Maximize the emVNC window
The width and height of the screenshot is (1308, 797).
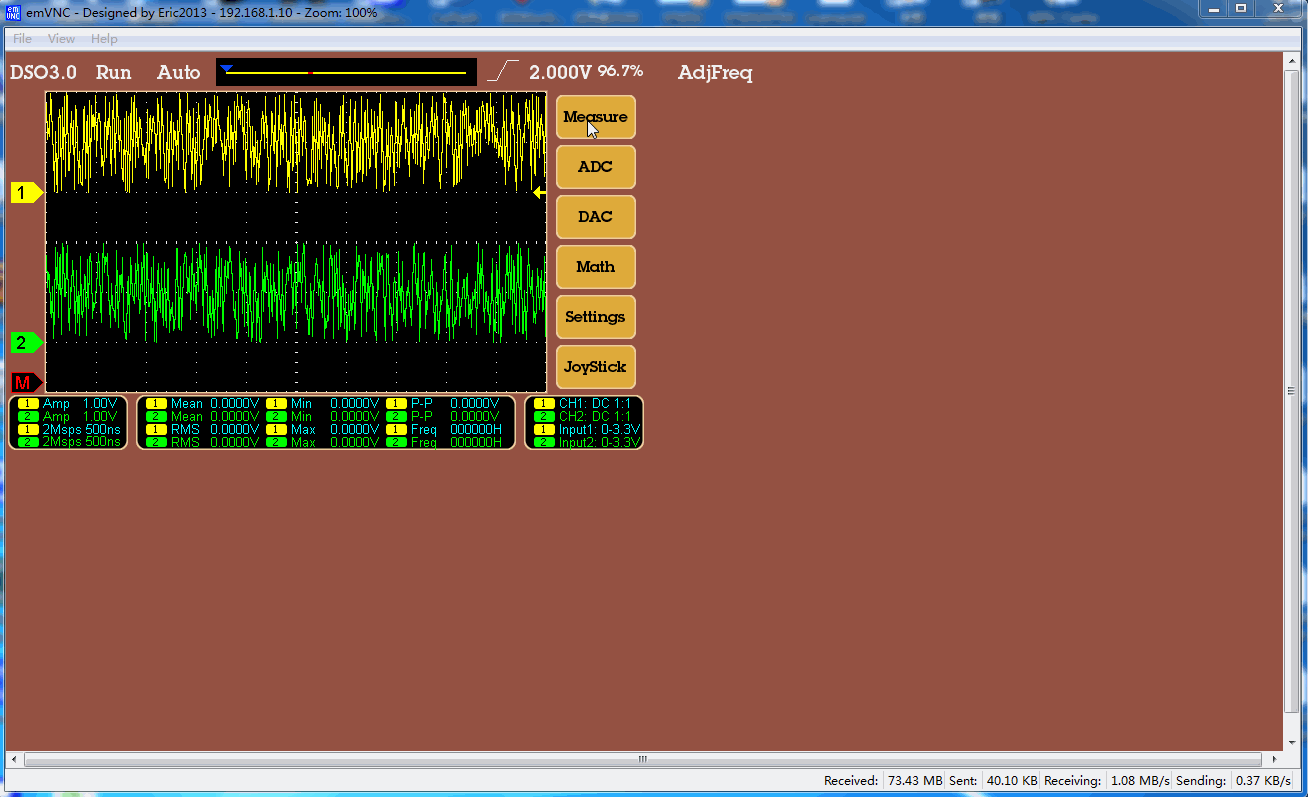[x=1241, y=8]
